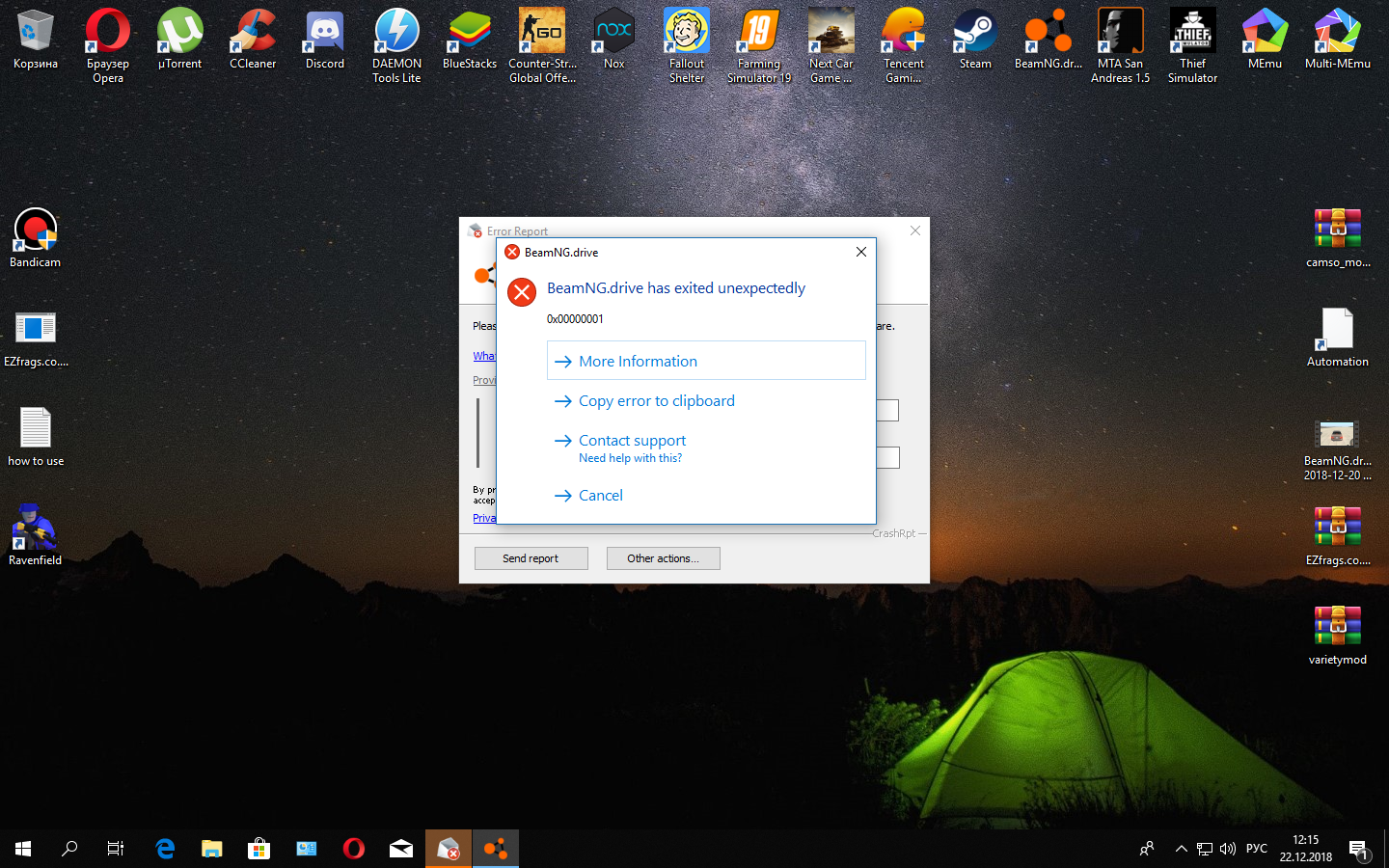Select the Ravenfield desktop shortcut

(x=36, y=535)
